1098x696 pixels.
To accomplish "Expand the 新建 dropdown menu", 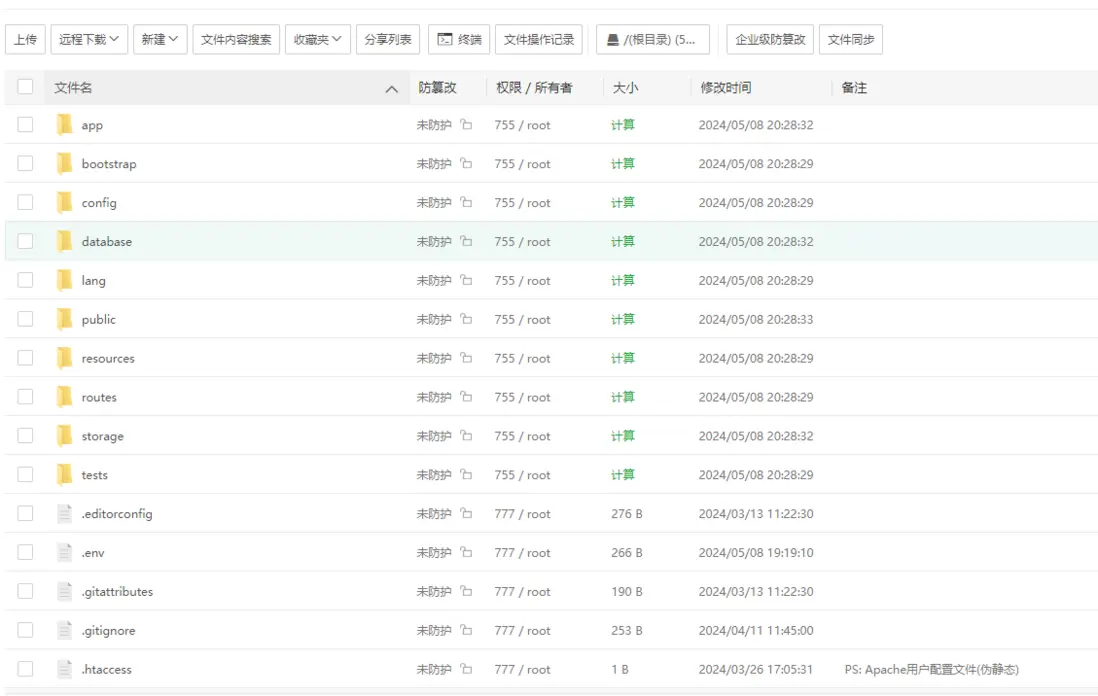I will click(x=160, y=40).
